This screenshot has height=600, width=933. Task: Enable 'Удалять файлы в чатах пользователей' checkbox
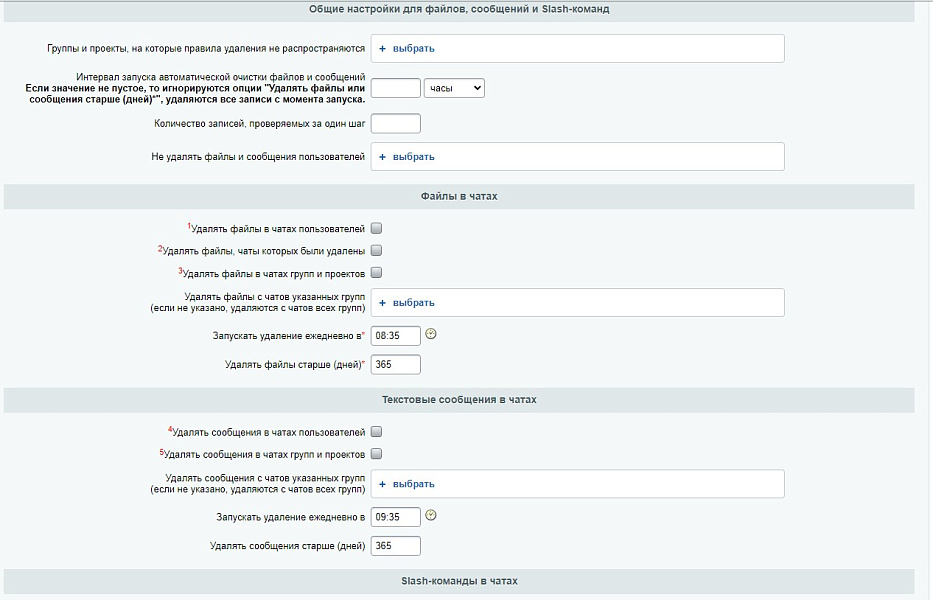click(x=377, y=229)
